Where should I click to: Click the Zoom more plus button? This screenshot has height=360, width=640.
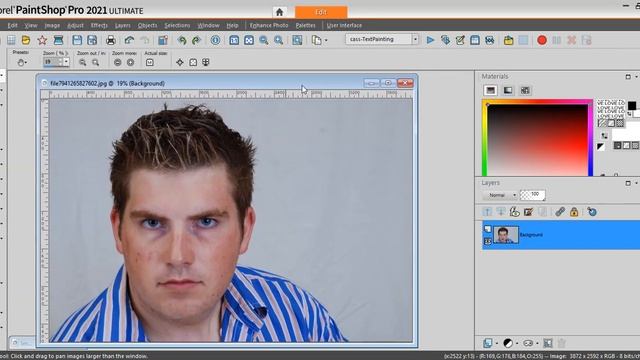[x=131, y=62]
